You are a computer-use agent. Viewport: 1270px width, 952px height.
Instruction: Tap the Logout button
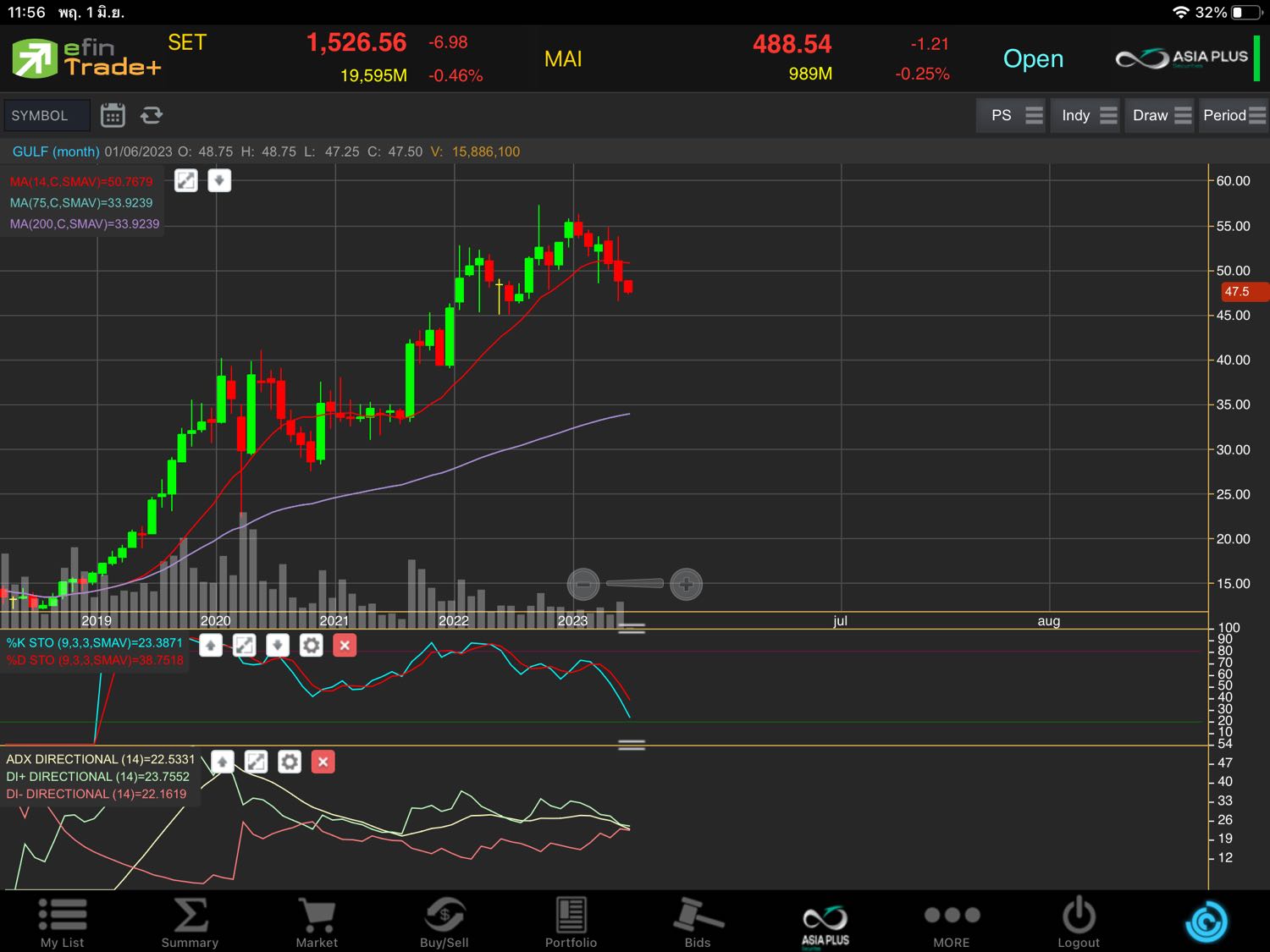tap(1079, 922)
